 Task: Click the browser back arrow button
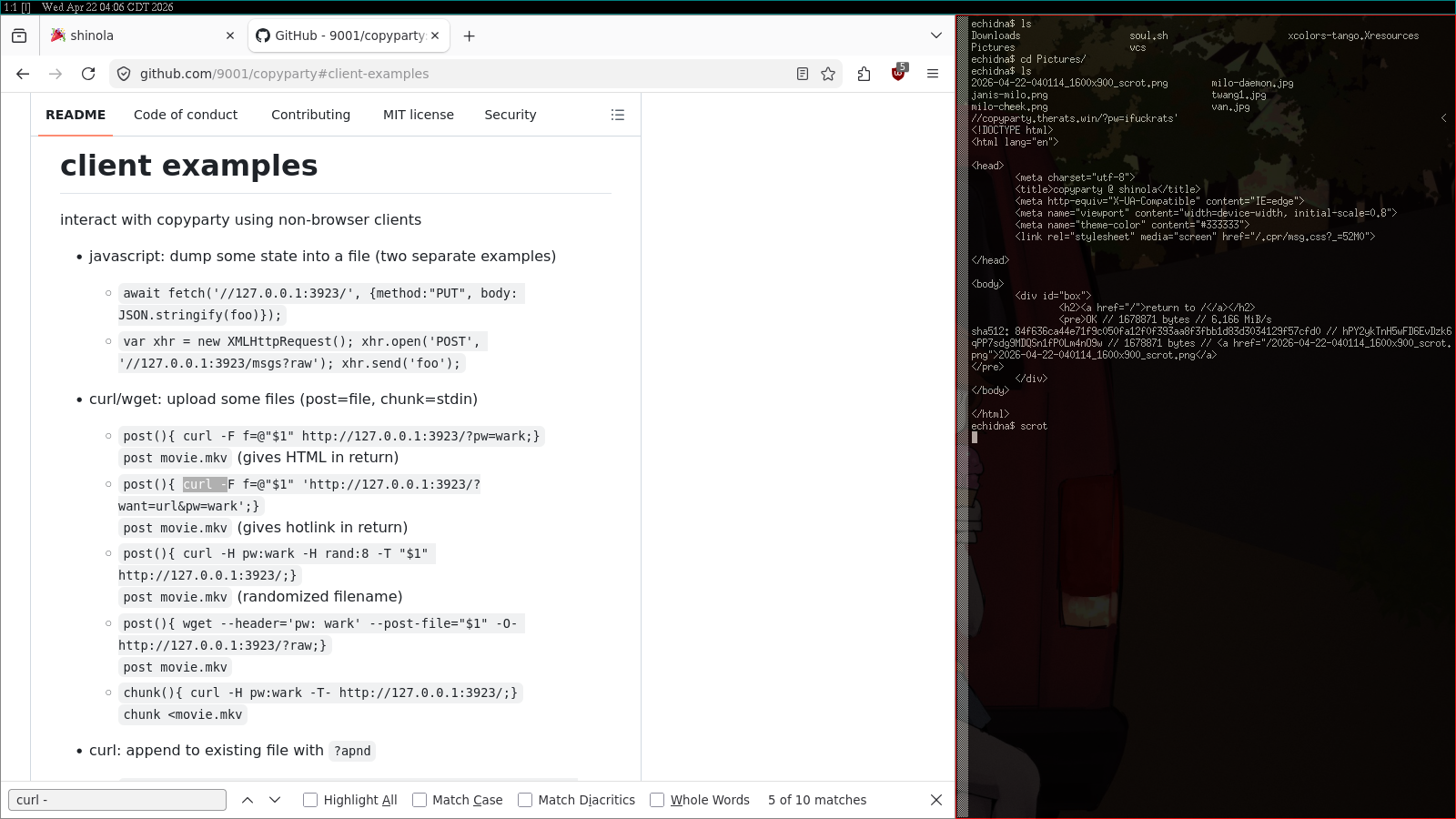point(23,74)
